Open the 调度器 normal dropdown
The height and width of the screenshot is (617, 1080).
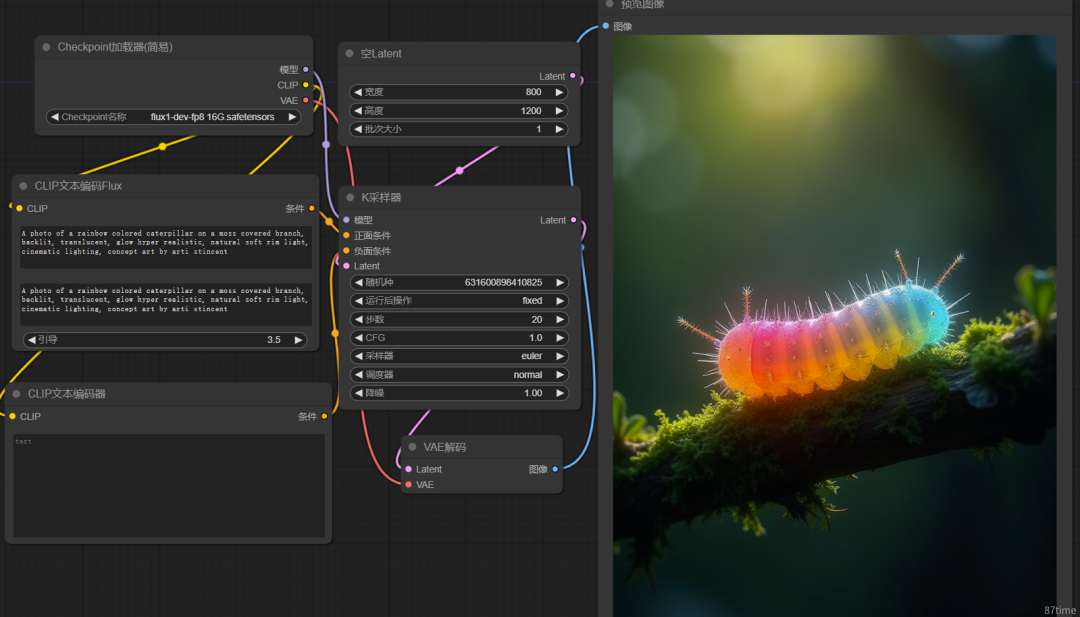pyautogui.click(x=459, y=375)
